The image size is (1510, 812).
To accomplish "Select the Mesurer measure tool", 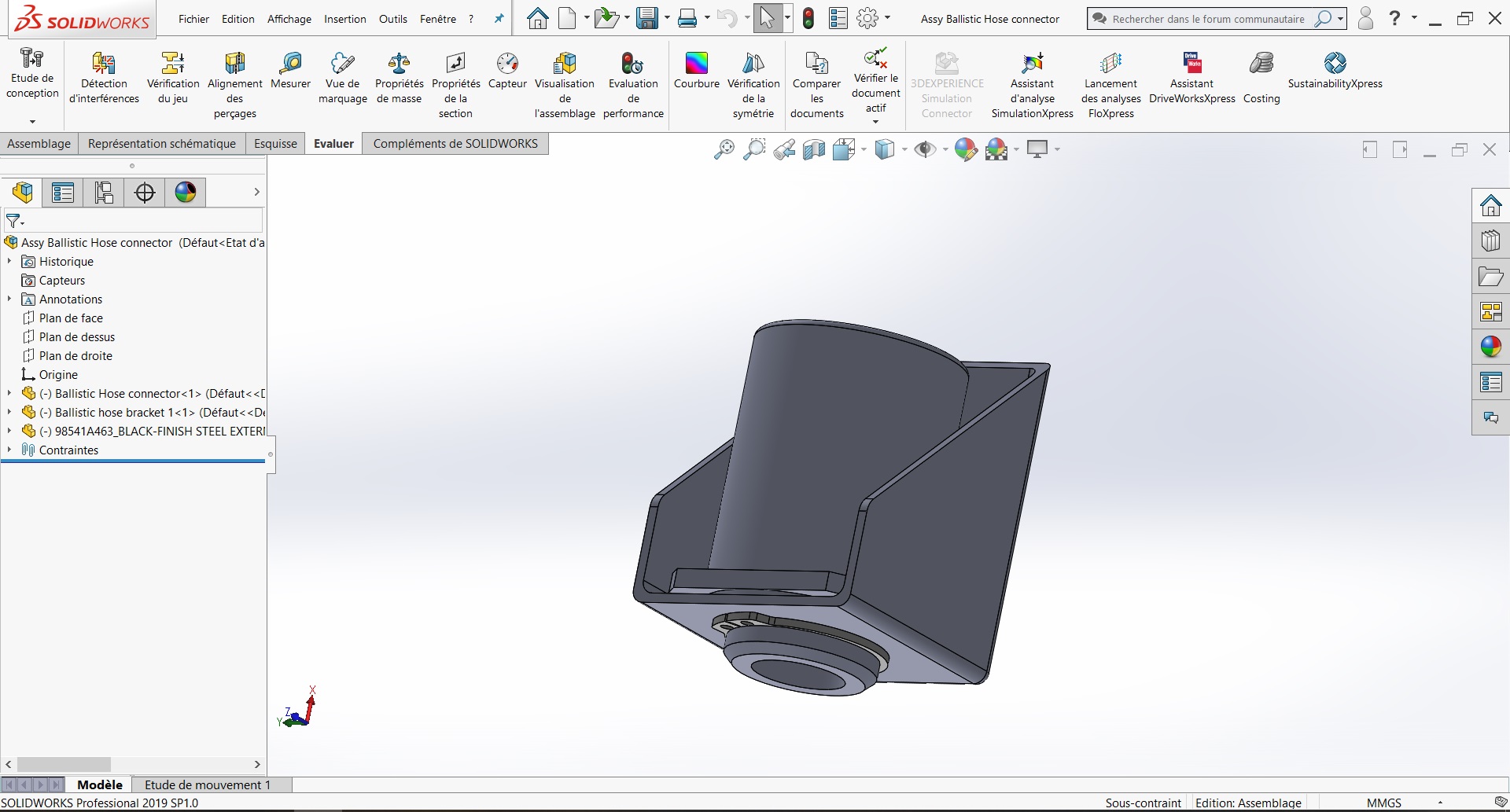I will pos(290,70).
